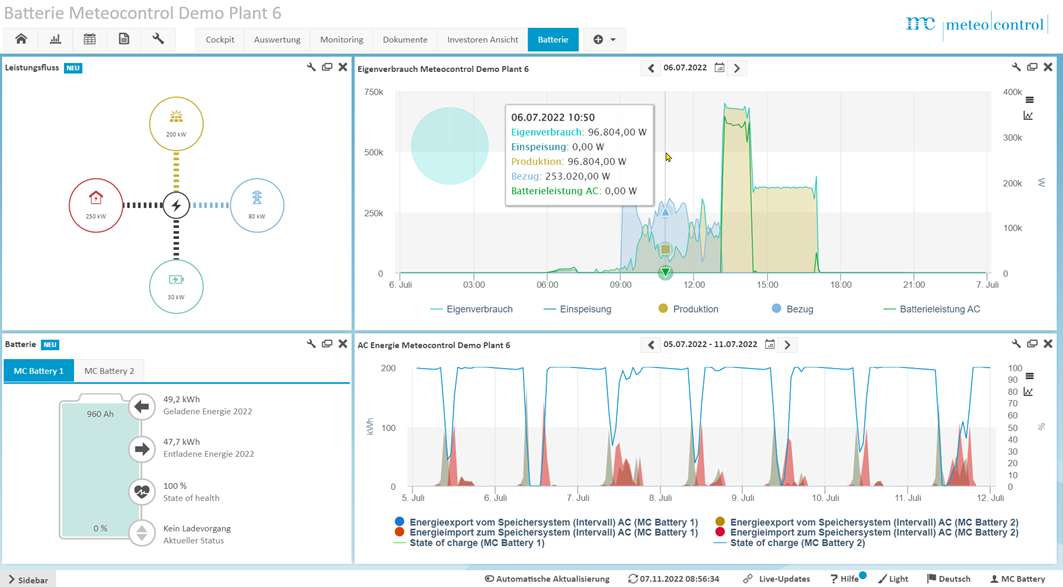Toggle Automatische Aktualisierung in status bar
The image size is (1063, 587).
[x=547, y=579]
